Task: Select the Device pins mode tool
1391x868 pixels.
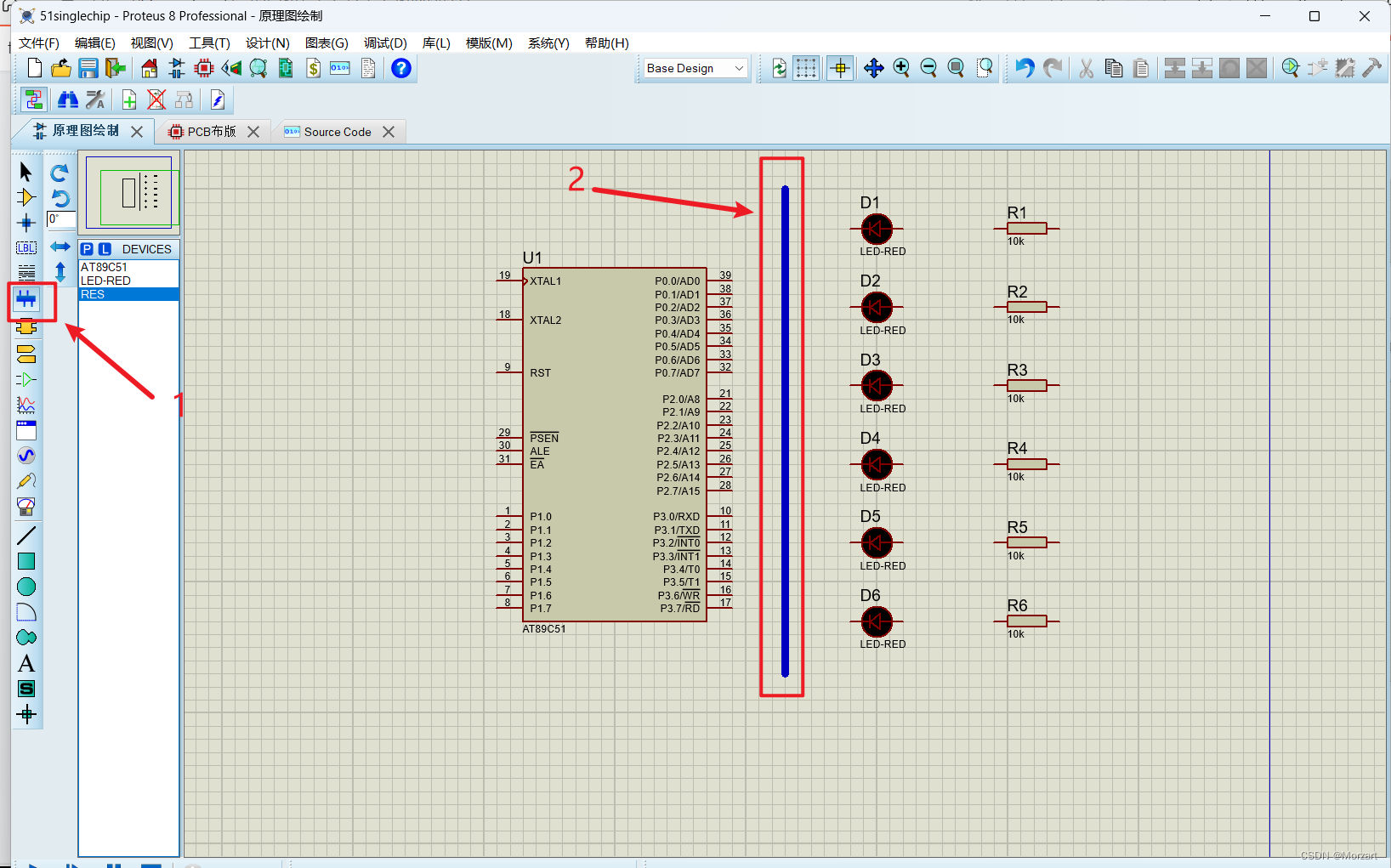Action: pyautogui.click(x=26, y=379)
